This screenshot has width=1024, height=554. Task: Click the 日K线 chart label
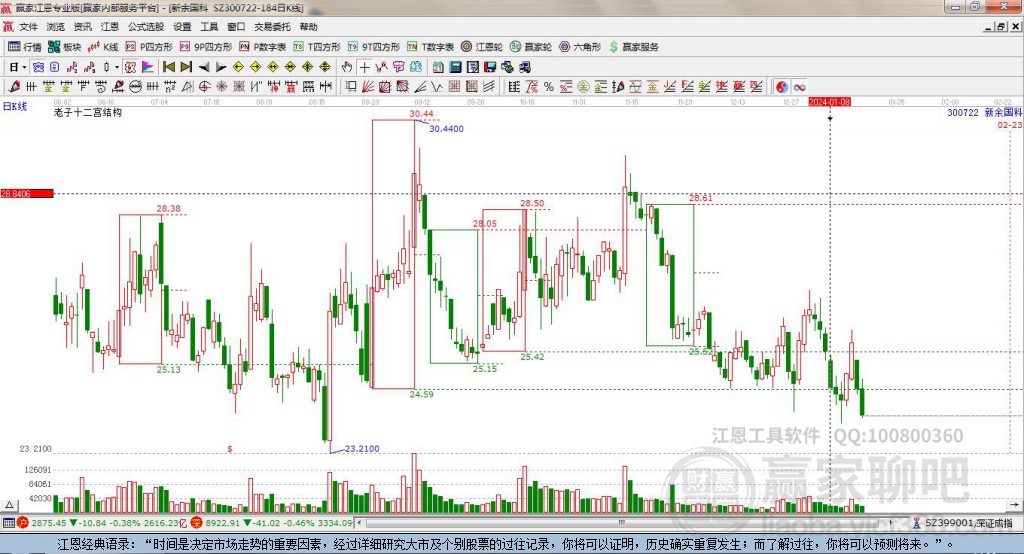tap(15, 106)
